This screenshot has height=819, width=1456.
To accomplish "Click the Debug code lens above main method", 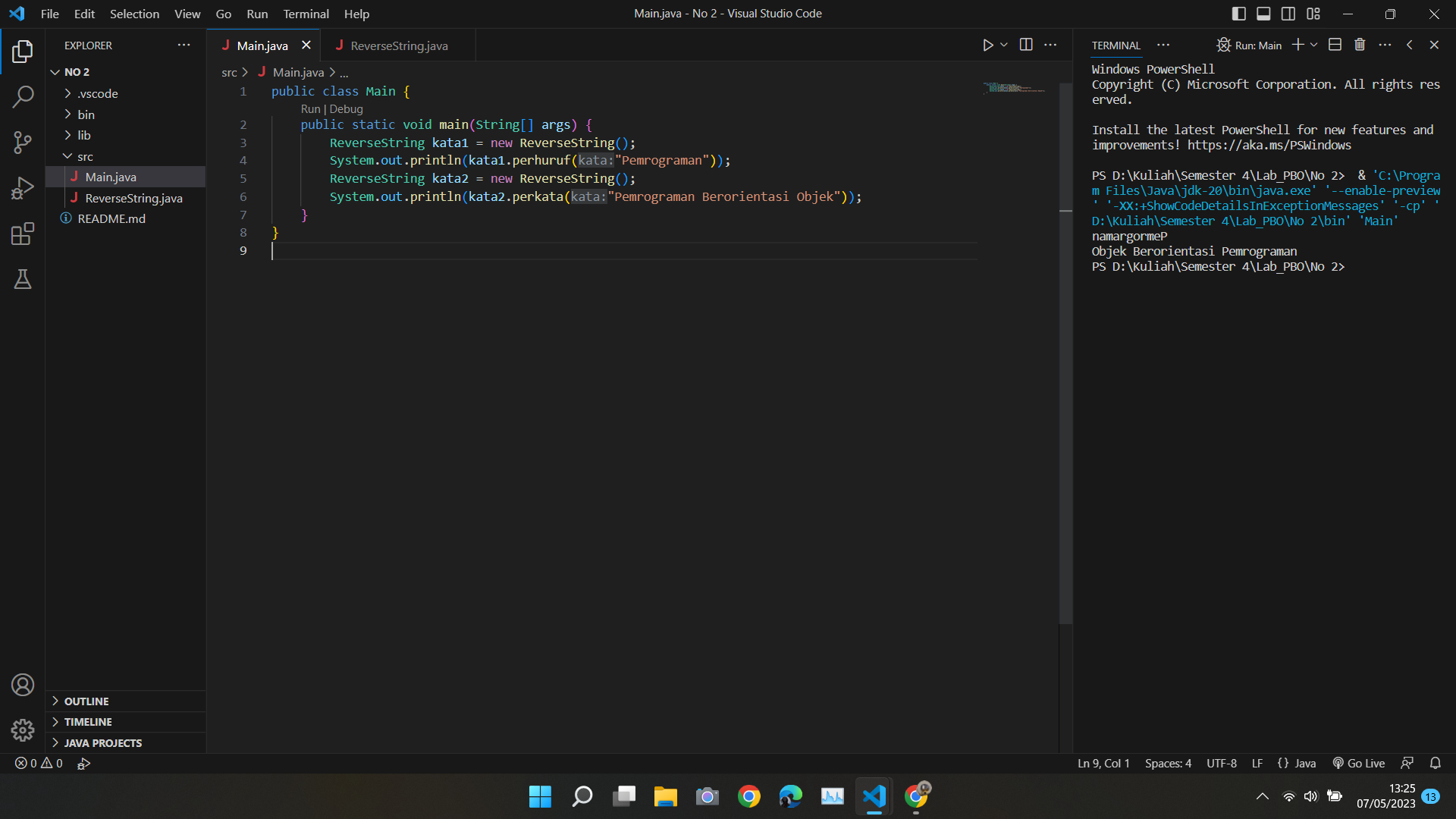I will coord(347,108).
